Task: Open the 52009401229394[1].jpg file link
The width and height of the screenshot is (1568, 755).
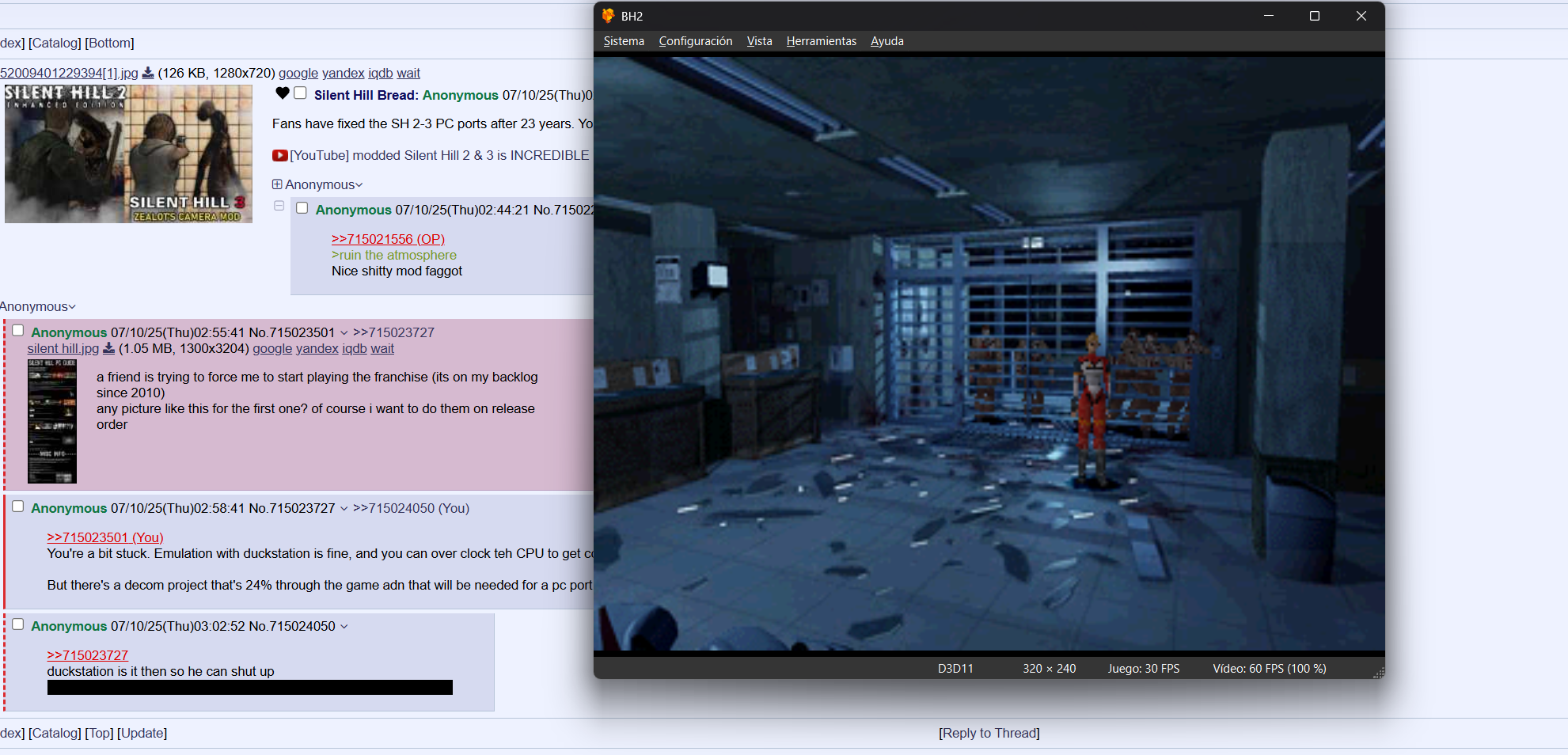Action: [69, 73]
